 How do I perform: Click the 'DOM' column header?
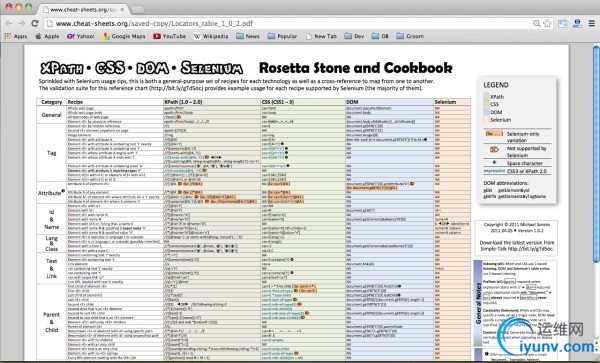click(389, 102)
